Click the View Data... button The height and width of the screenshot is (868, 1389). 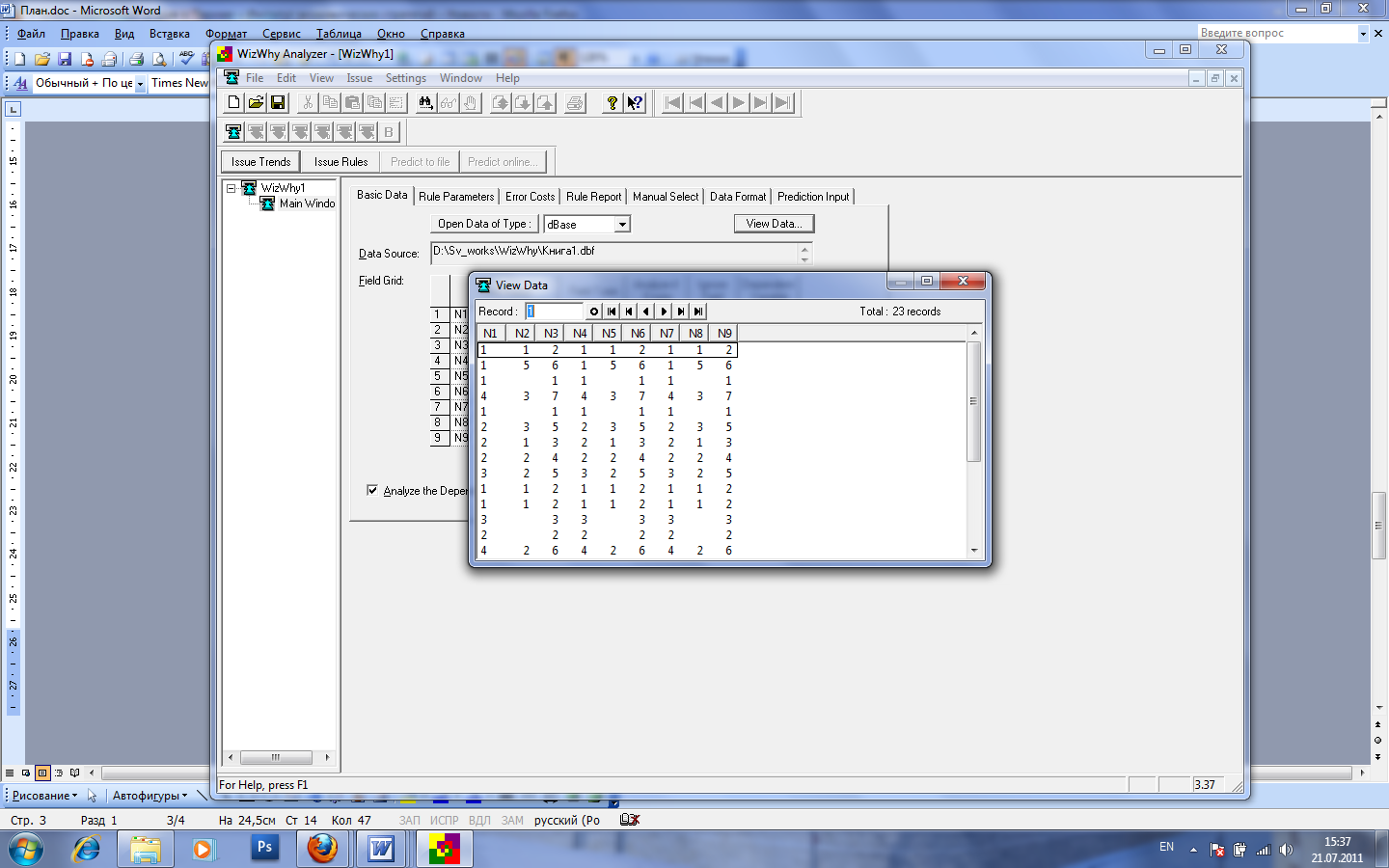click(774, 224)
